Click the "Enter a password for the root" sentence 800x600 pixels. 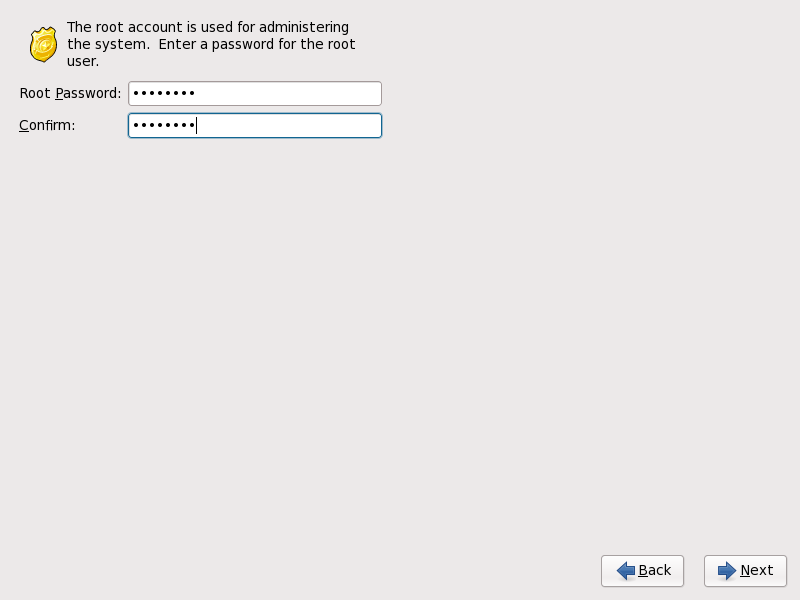point(257,44)
